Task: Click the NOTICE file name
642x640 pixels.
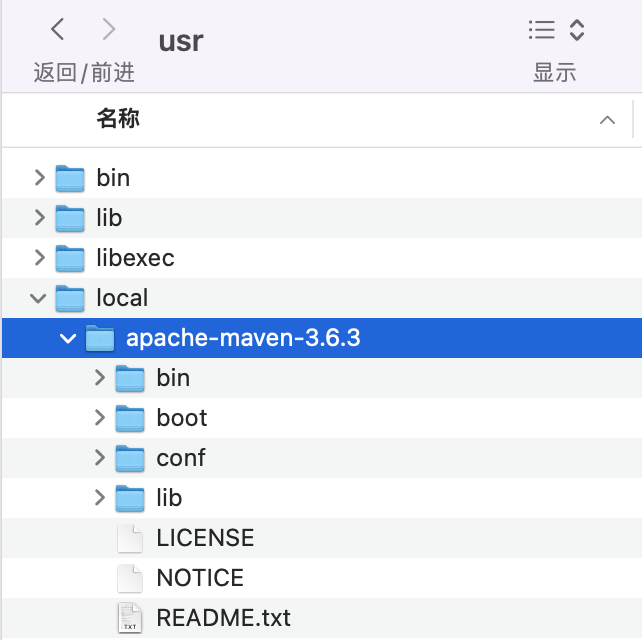Action: [x=200, y=578]
